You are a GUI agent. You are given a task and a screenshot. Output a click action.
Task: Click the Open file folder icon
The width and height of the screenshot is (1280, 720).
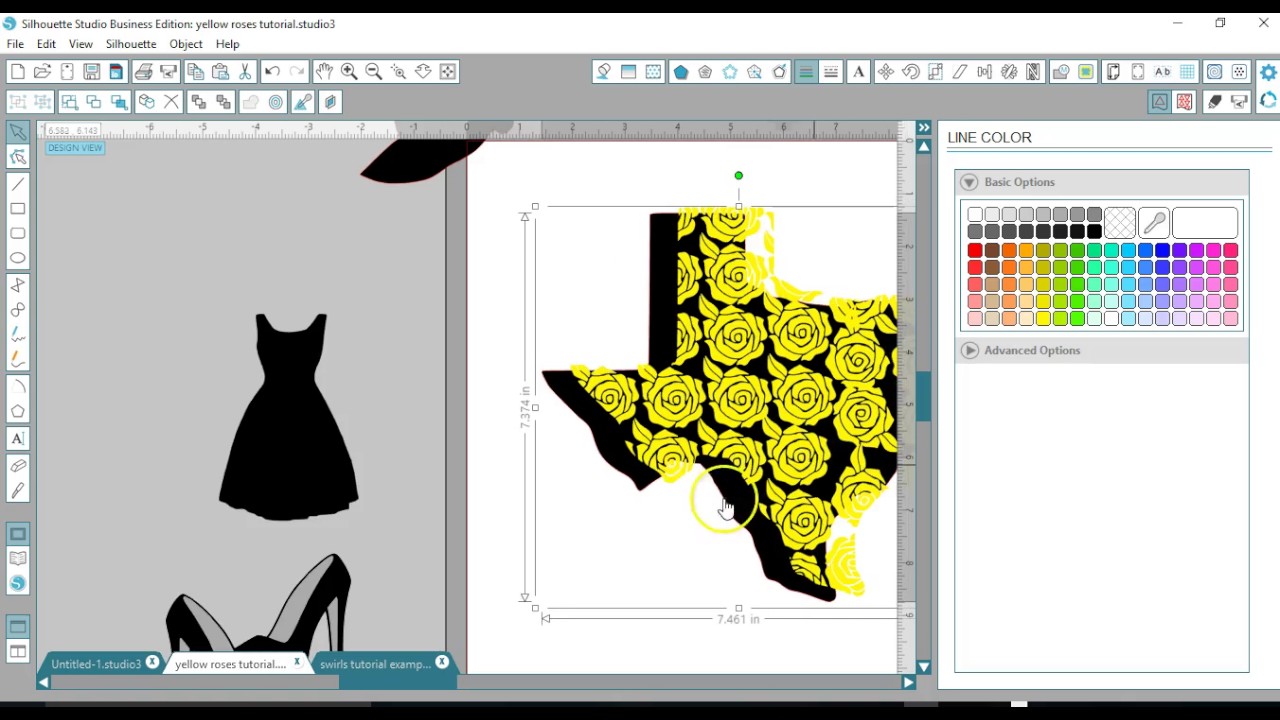[42, 72]
